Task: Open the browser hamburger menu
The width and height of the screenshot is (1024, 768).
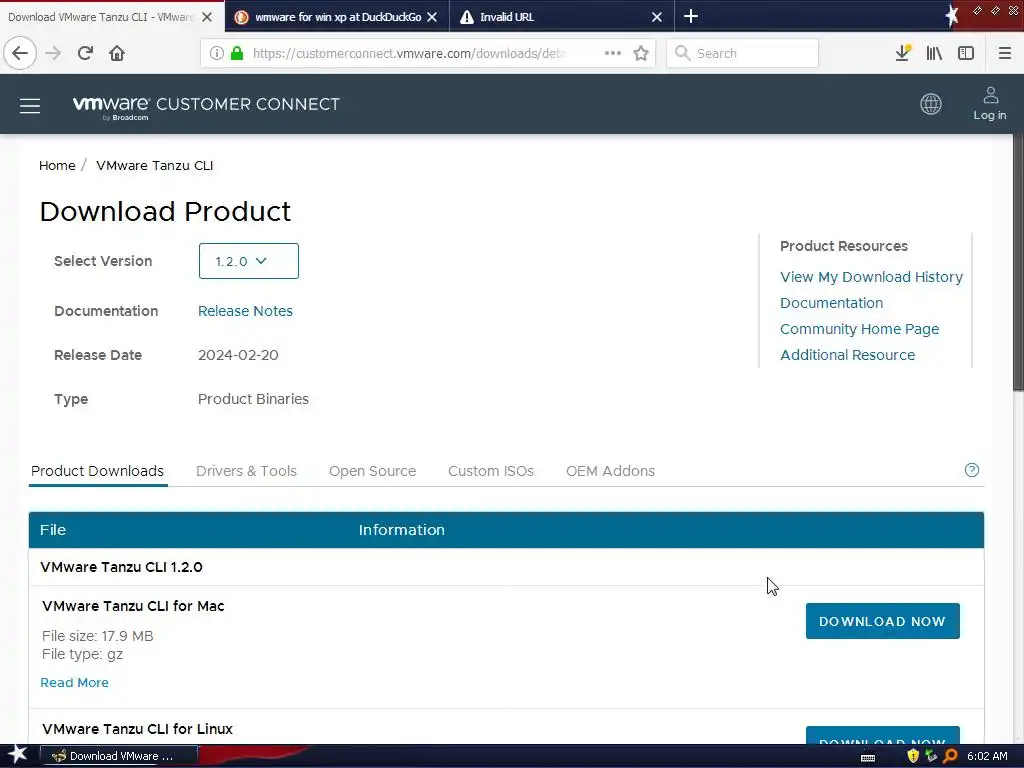Action: pyautogui.click(x=1004, y=53)
